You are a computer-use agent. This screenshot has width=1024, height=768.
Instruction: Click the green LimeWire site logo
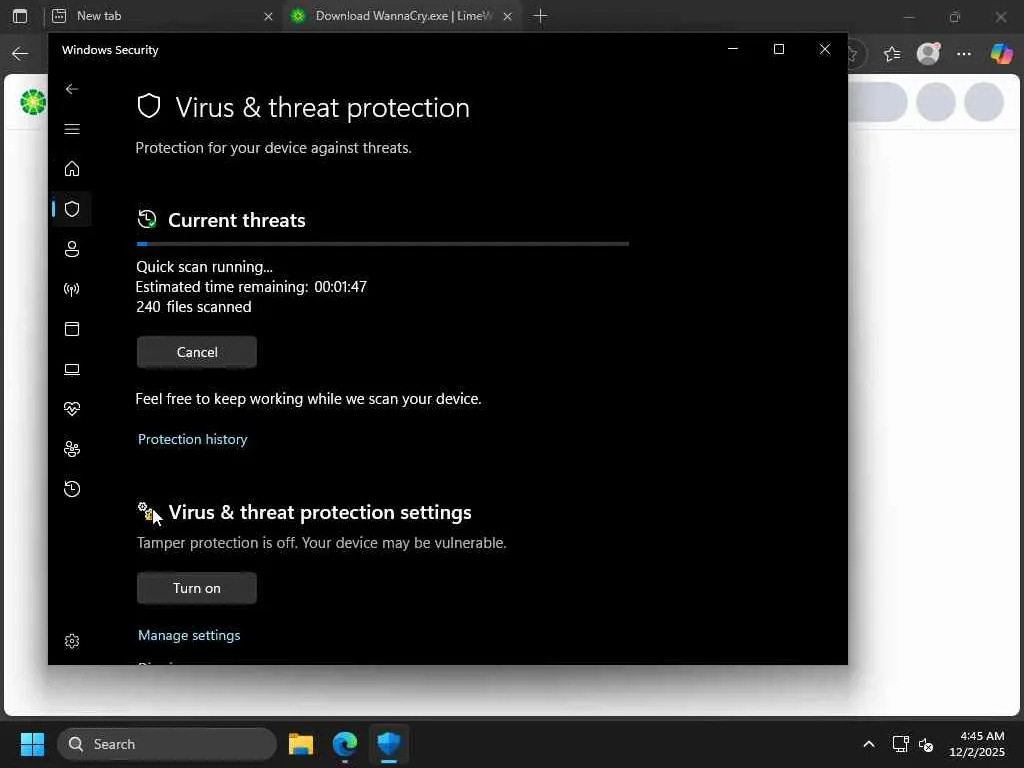pos(33,103)
